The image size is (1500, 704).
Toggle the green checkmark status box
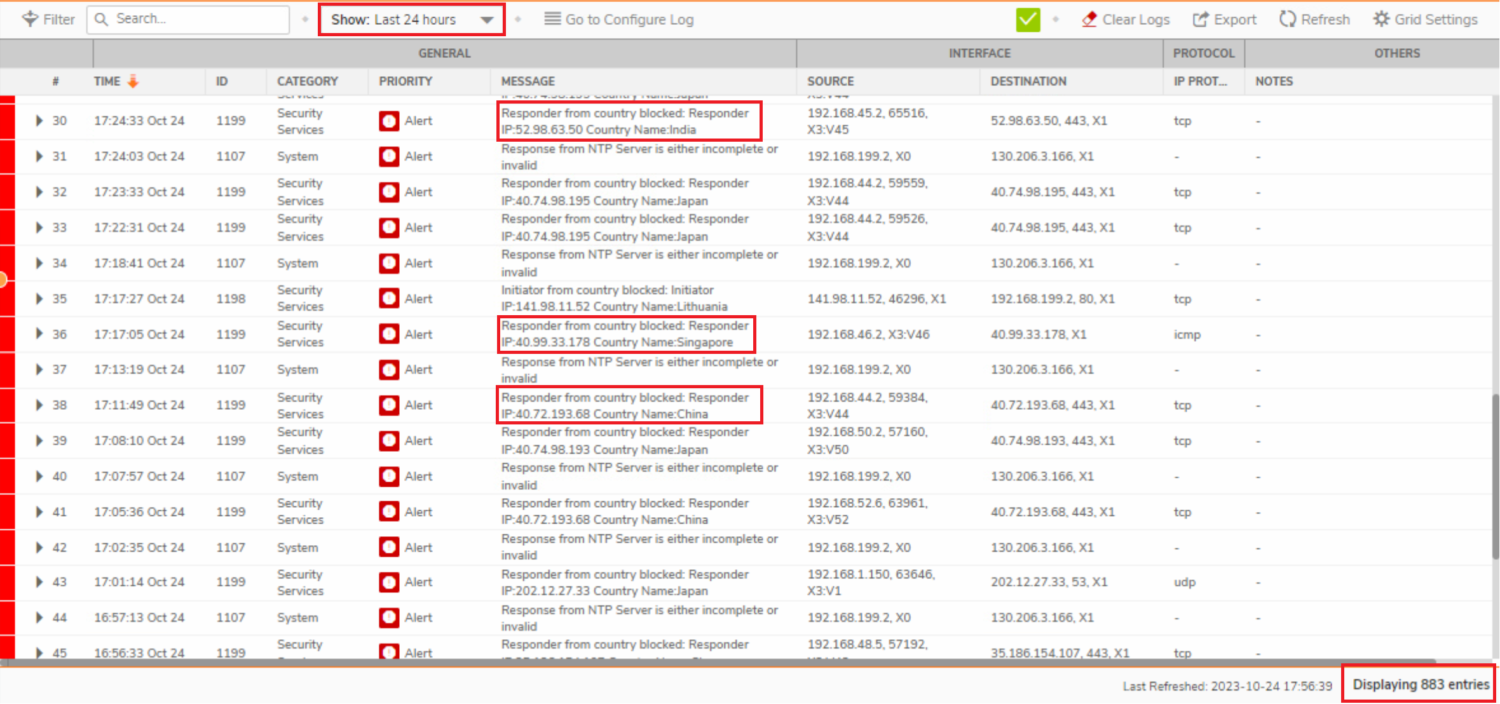(1027, 19)
